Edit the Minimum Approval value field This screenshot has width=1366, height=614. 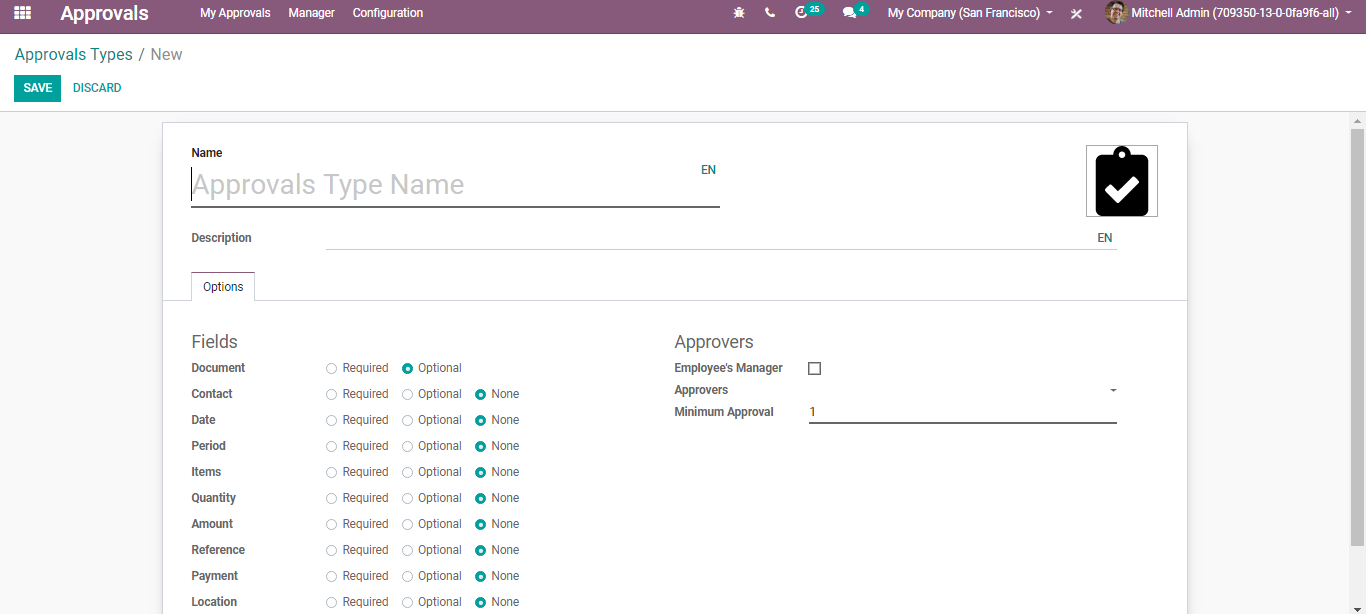[962, 412]
